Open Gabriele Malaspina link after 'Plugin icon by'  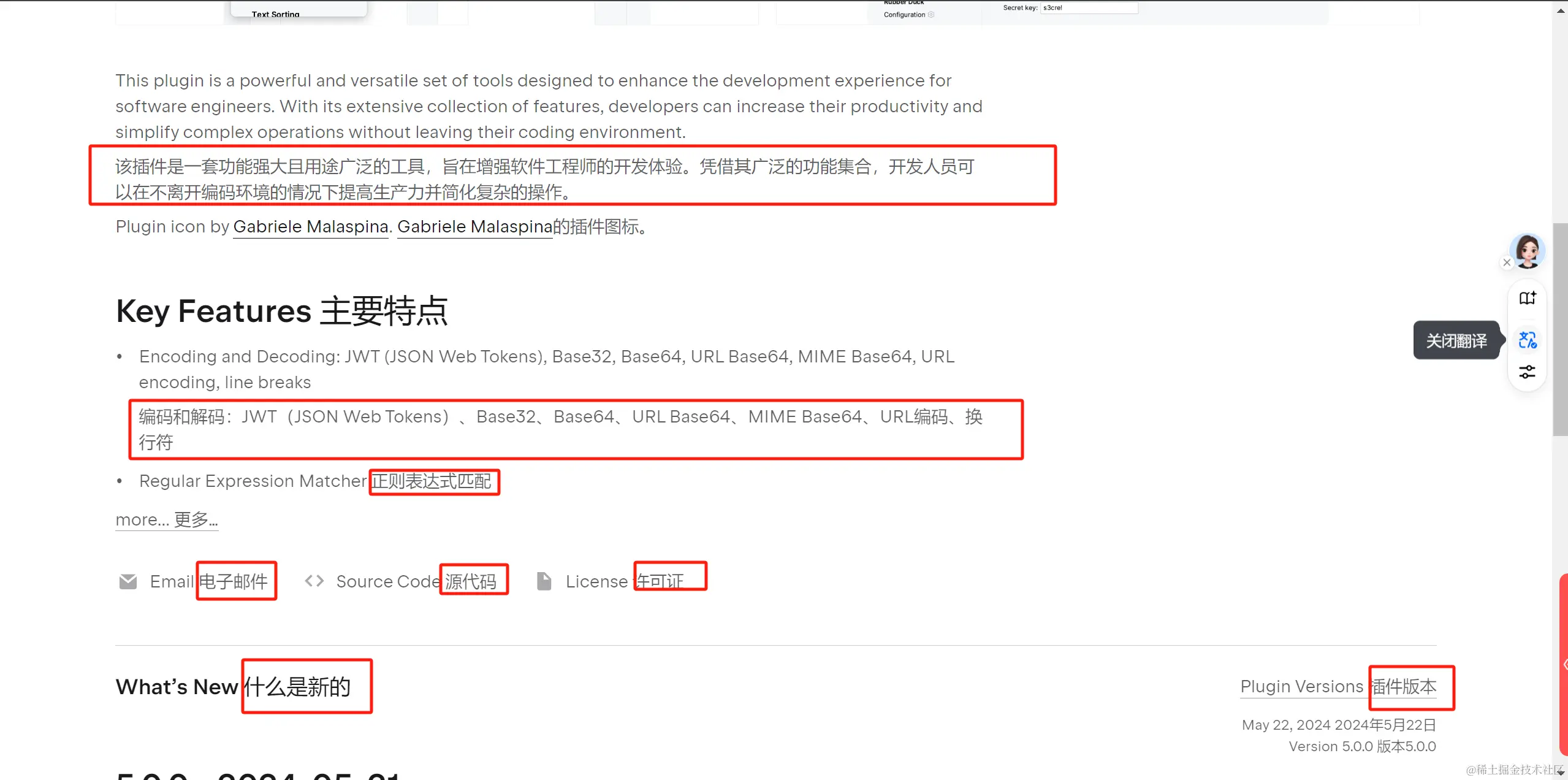pos(311,226)
